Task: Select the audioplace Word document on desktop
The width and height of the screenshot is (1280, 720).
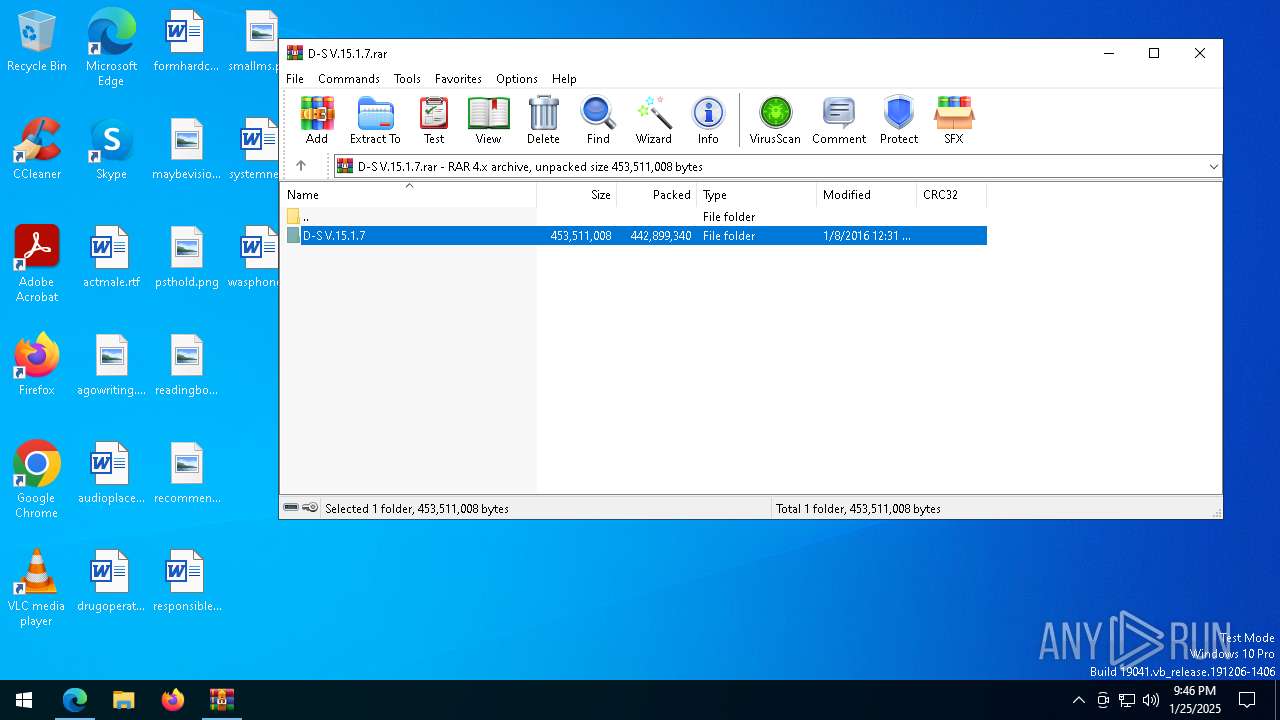Action: point(111,473)
